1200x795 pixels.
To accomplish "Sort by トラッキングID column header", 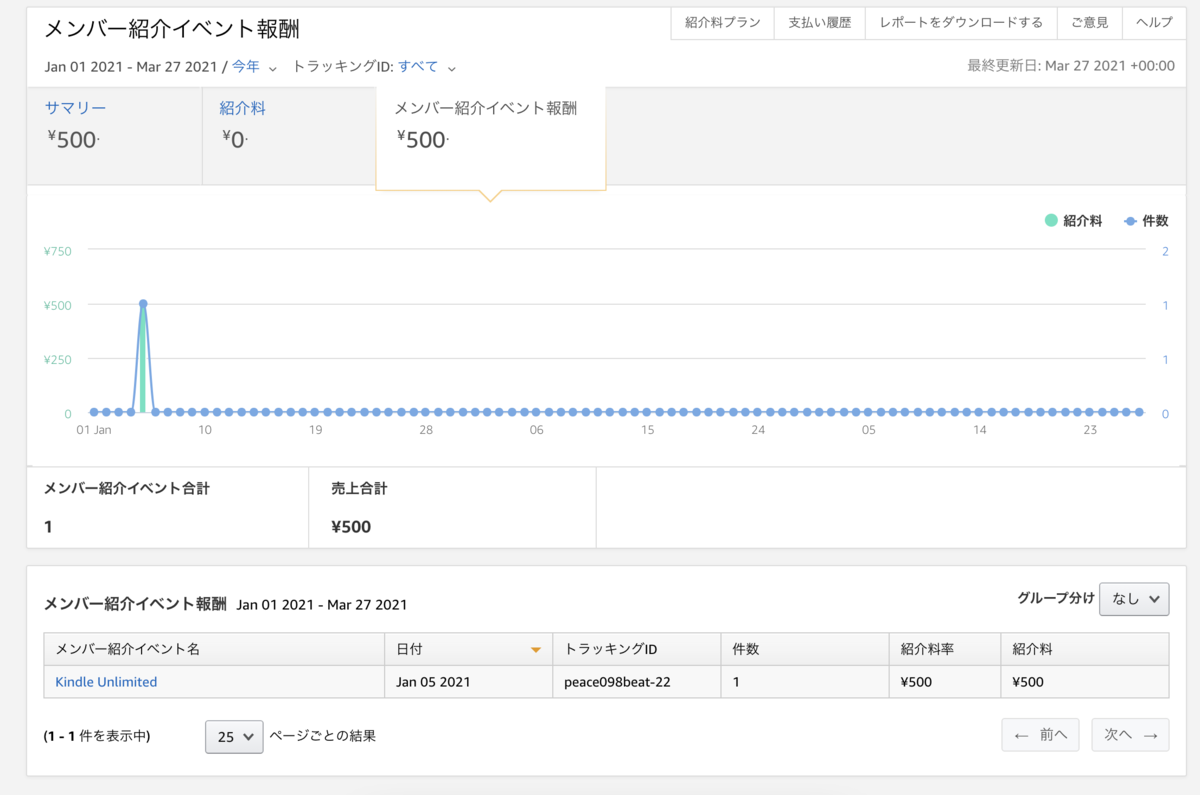I will click(636, 649).
